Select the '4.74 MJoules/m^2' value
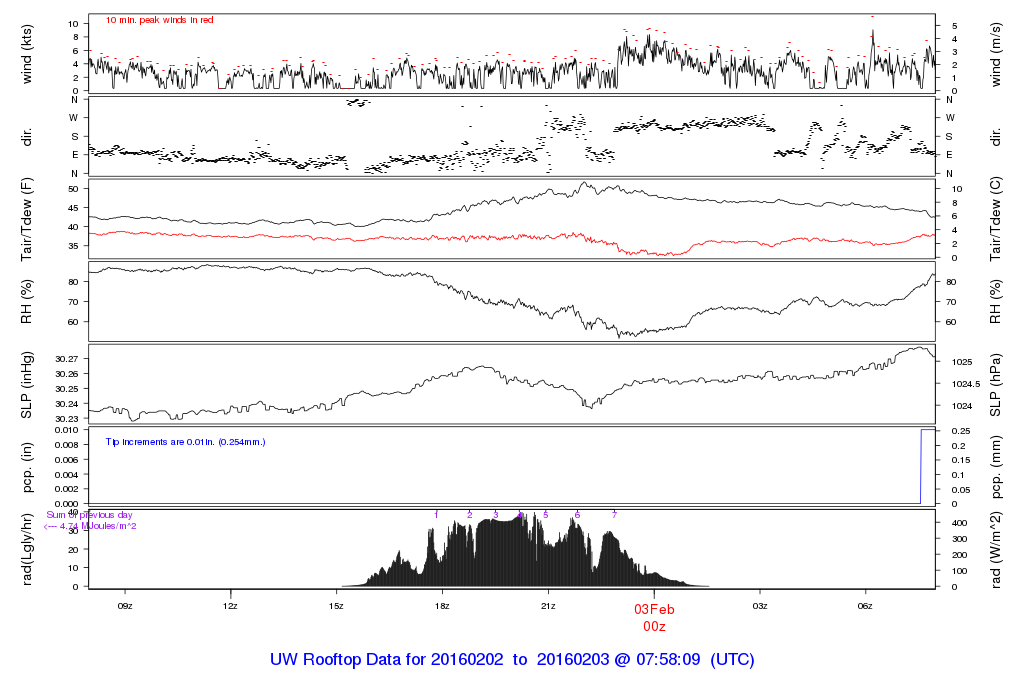 tap(98, 526)
